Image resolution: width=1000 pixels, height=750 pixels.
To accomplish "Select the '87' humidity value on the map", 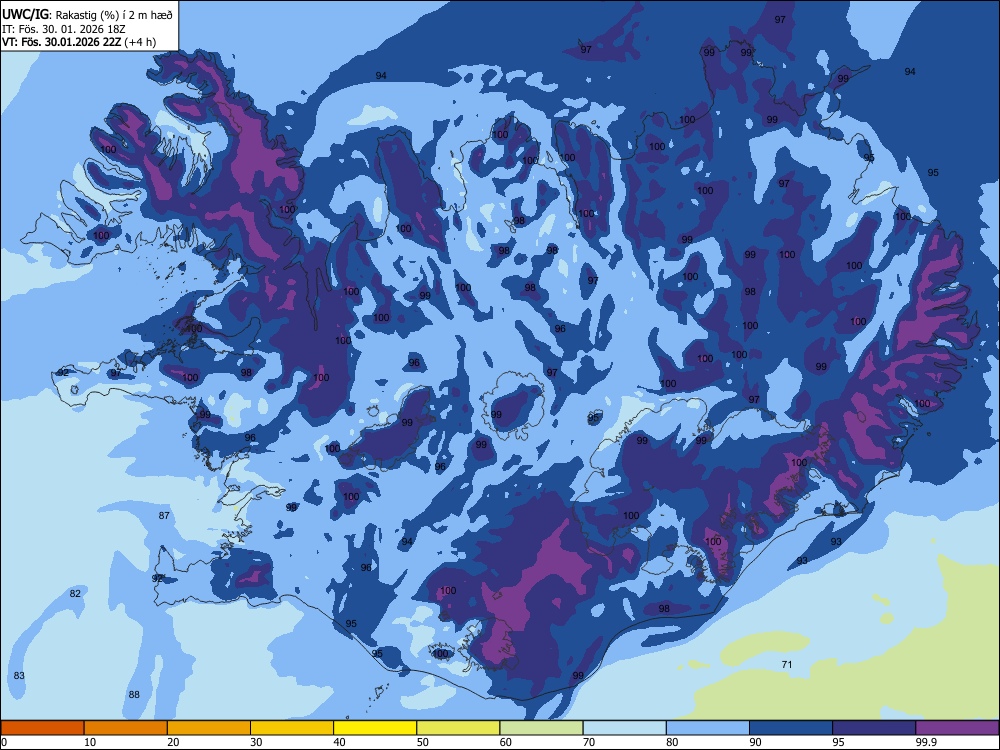I will tap(165, 515).
